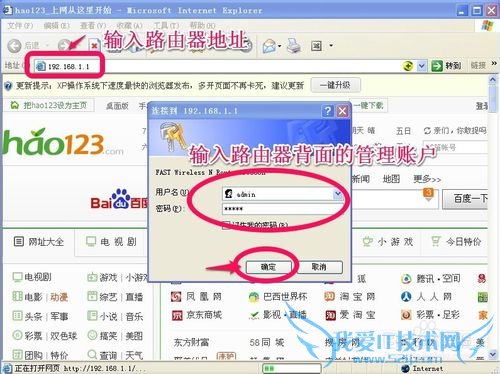
Task: Click the page scrollbar down arrow
Action: (493, 354)
